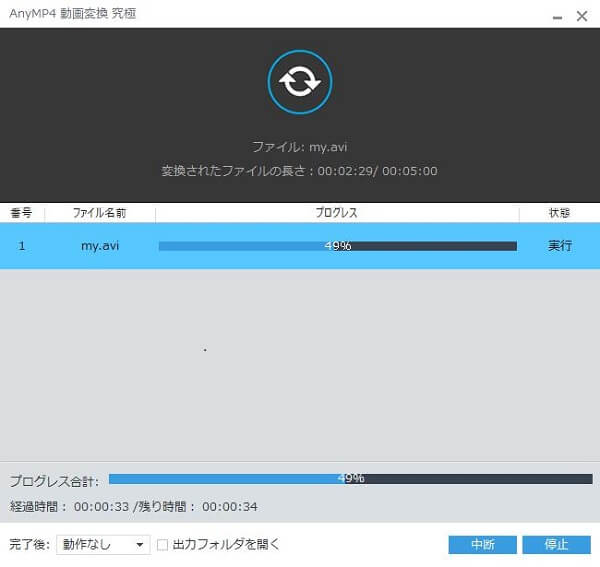Click the circular conversion refresh icon

(300, 82)
